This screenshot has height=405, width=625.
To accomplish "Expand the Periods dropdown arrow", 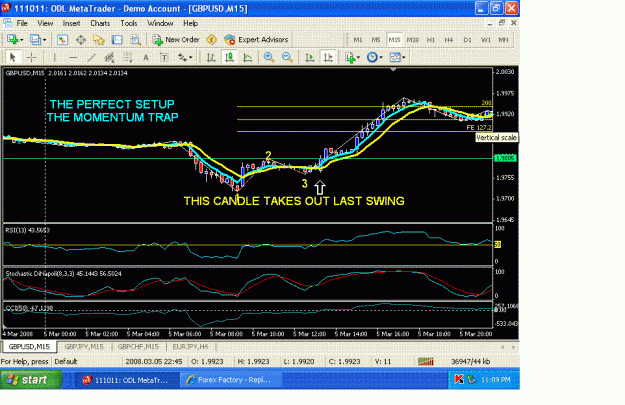I will pyautogui.click(x=381, y=58).
